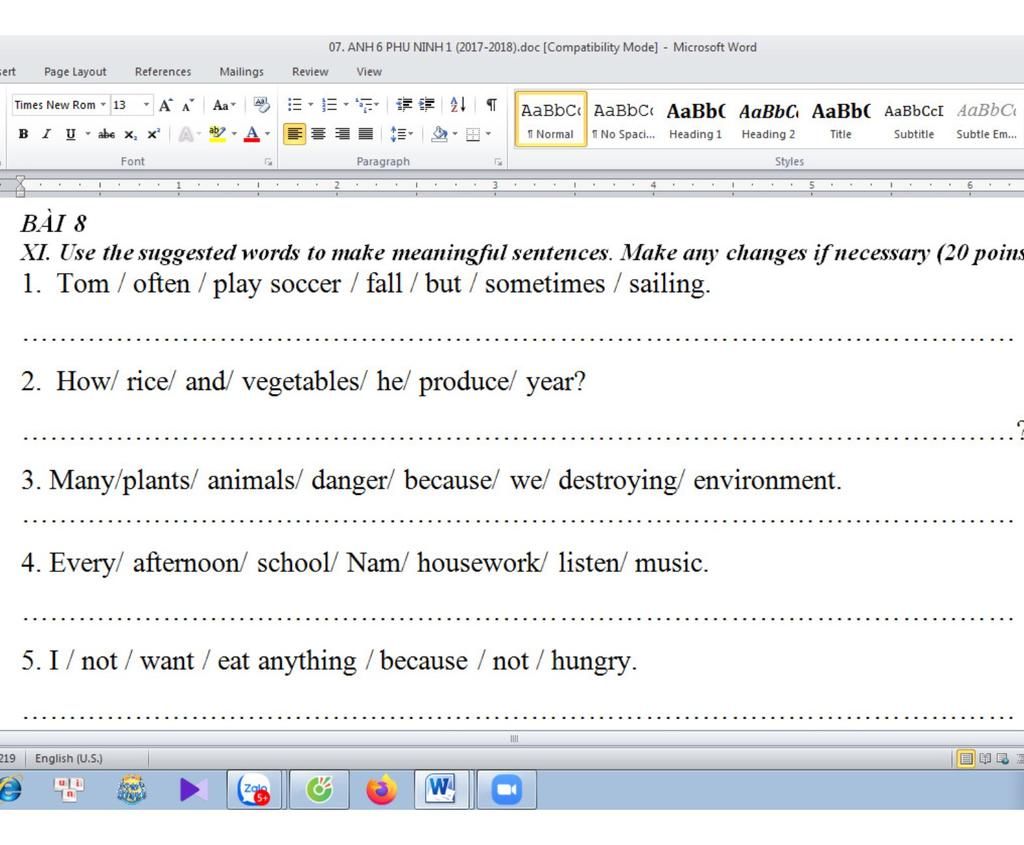Open Zoom from the taskbar
Screen dimensions: 1024x845
click(506, 789)
